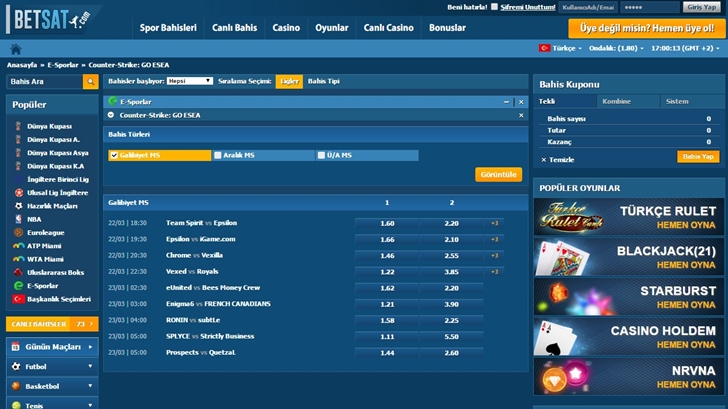This screenshot has width=728, height=409.
Task: Click the search magnifier button
Action: pos(91,82)
